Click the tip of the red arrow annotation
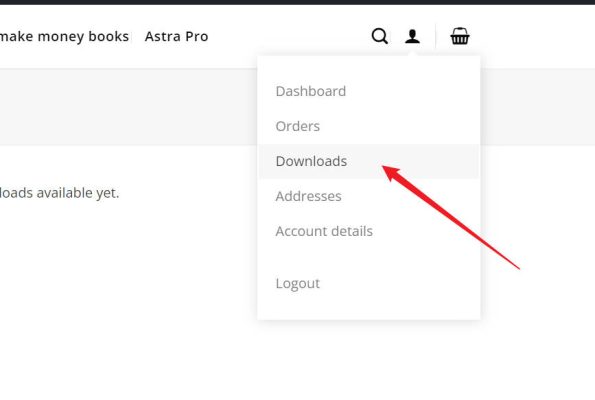 (383, 167)
